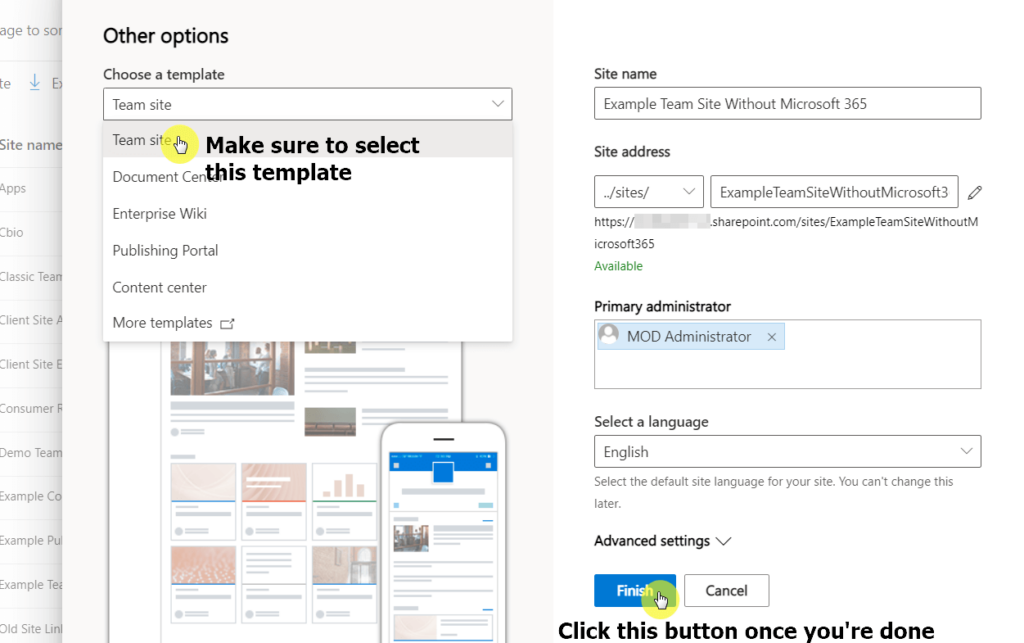Viewport: 1024px width, 643px height.
Task: Click the Site name column header
Action: click(31, 145)
